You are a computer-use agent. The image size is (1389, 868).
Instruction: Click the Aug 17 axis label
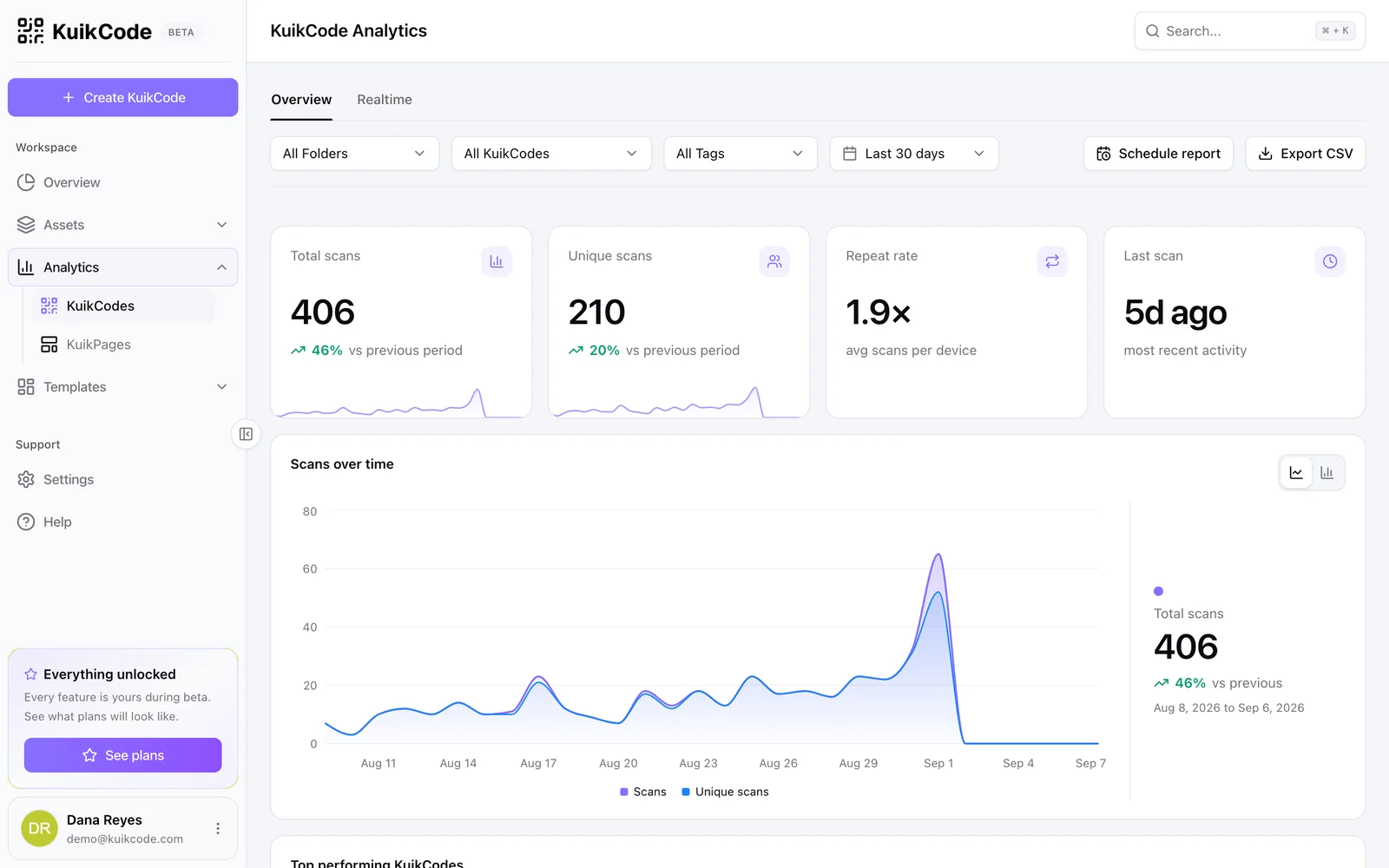tap(538, 764)
